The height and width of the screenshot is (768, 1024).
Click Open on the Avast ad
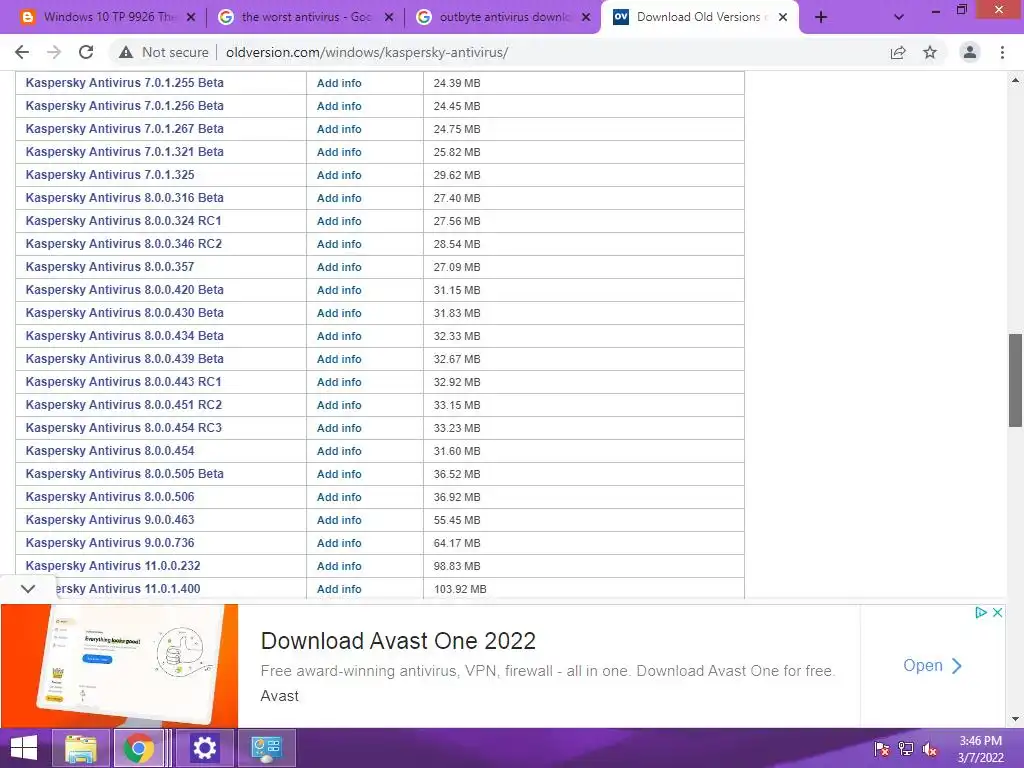click(933, 665)
